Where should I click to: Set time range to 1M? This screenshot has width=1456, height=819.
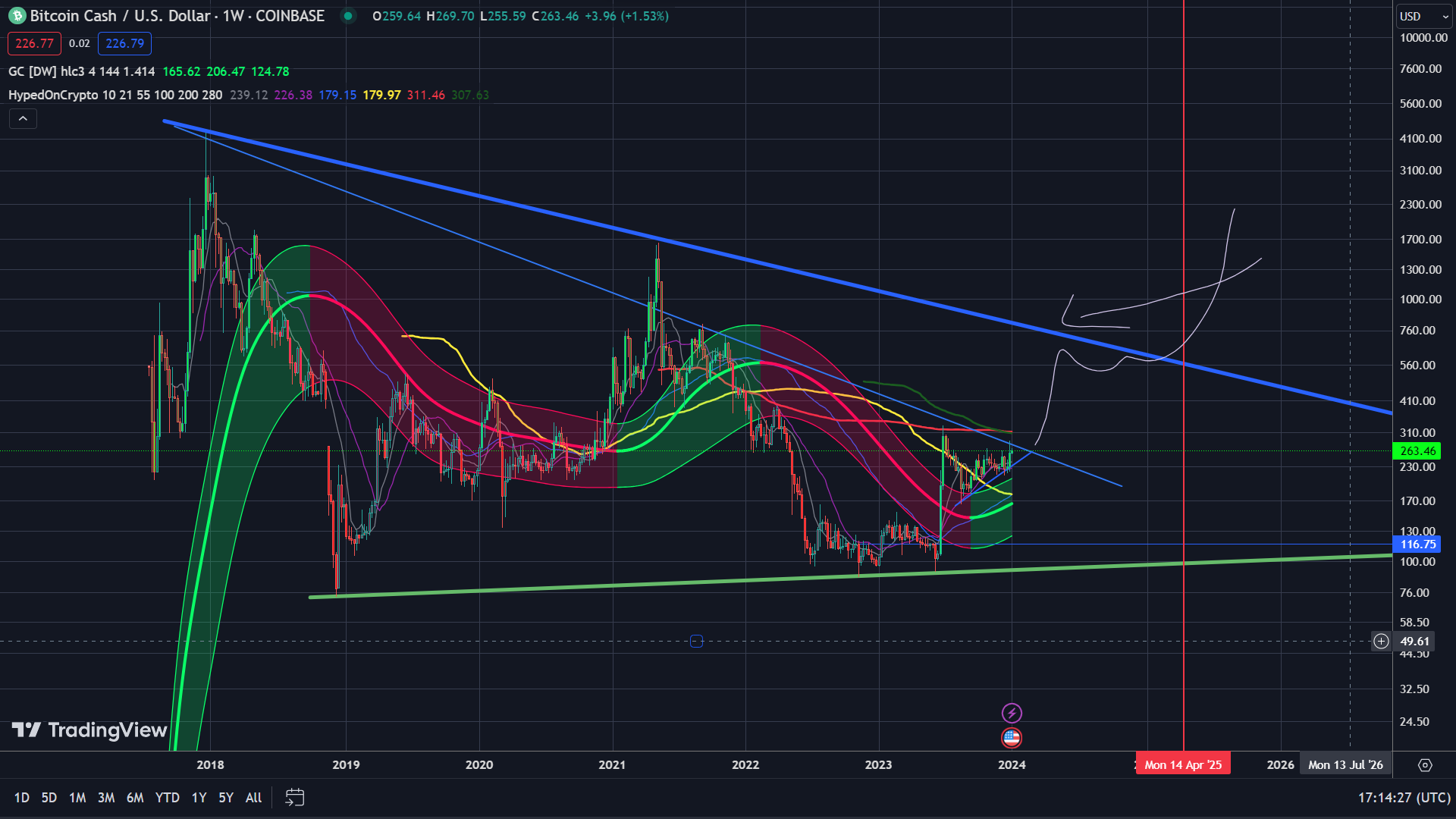(x=77, y=798)
